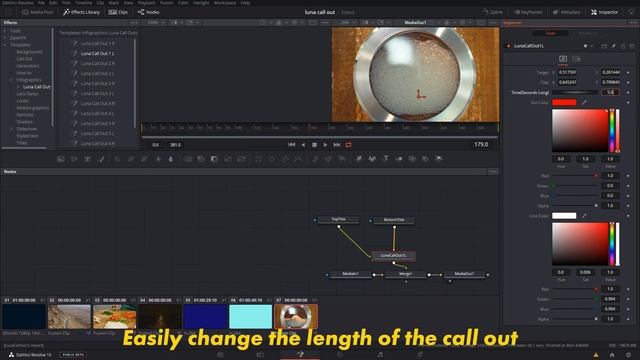Image resolution: width=640 pixels, height=360 pixels.
Task: Open the Nodes panel options menu
Action: pos(493,172)
